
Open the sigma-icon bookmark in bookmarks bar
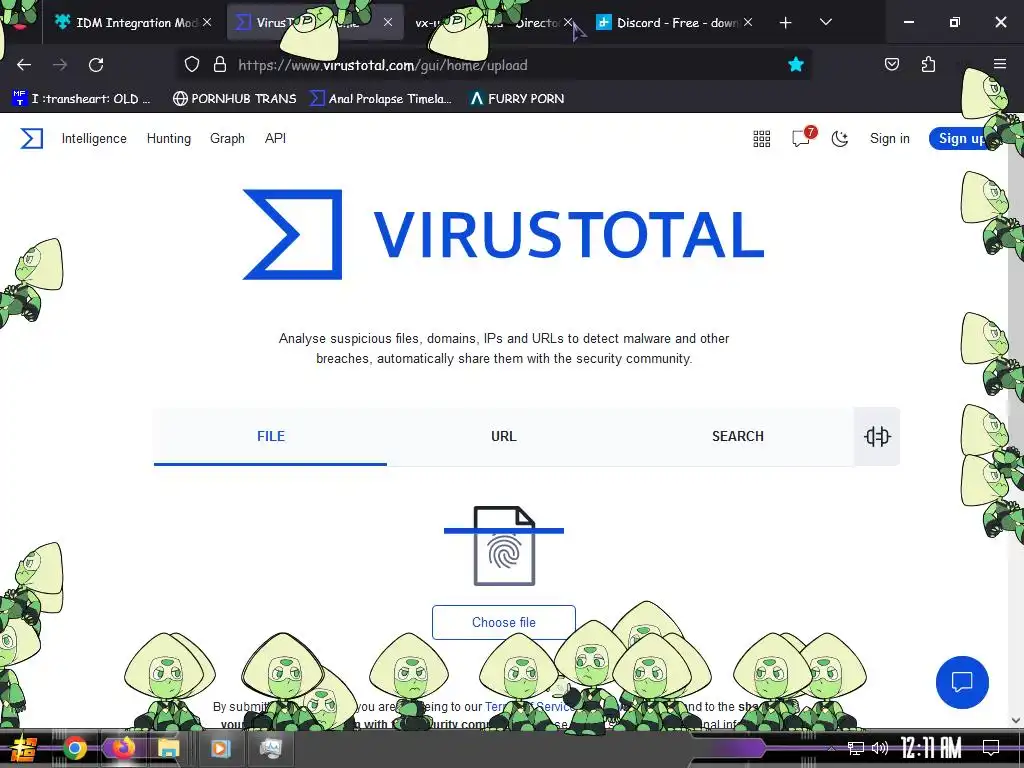click(x=381, y=99)
